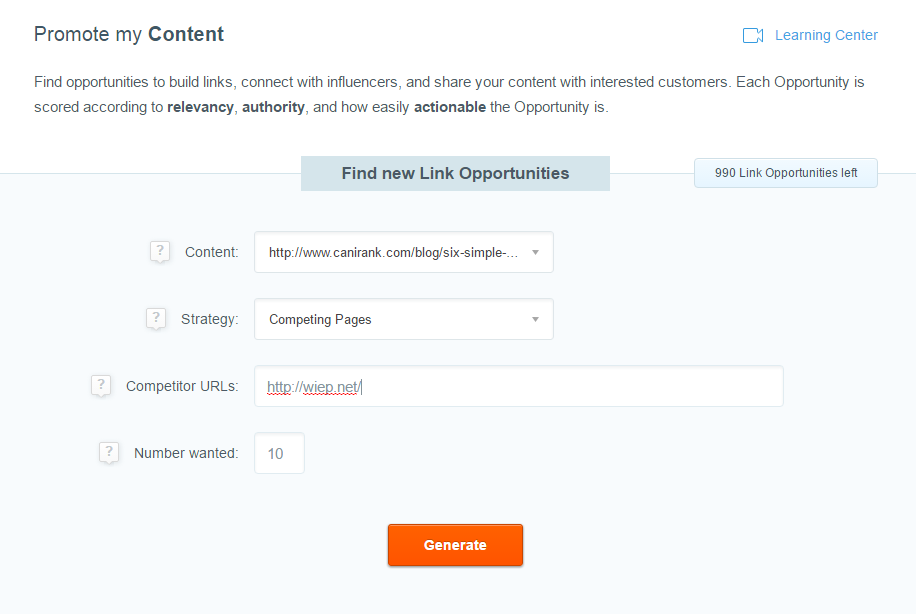The width and height of the screenshot is (916, 614).
Task: Open the Content URL dropdown
Action: tap(403, 252)
